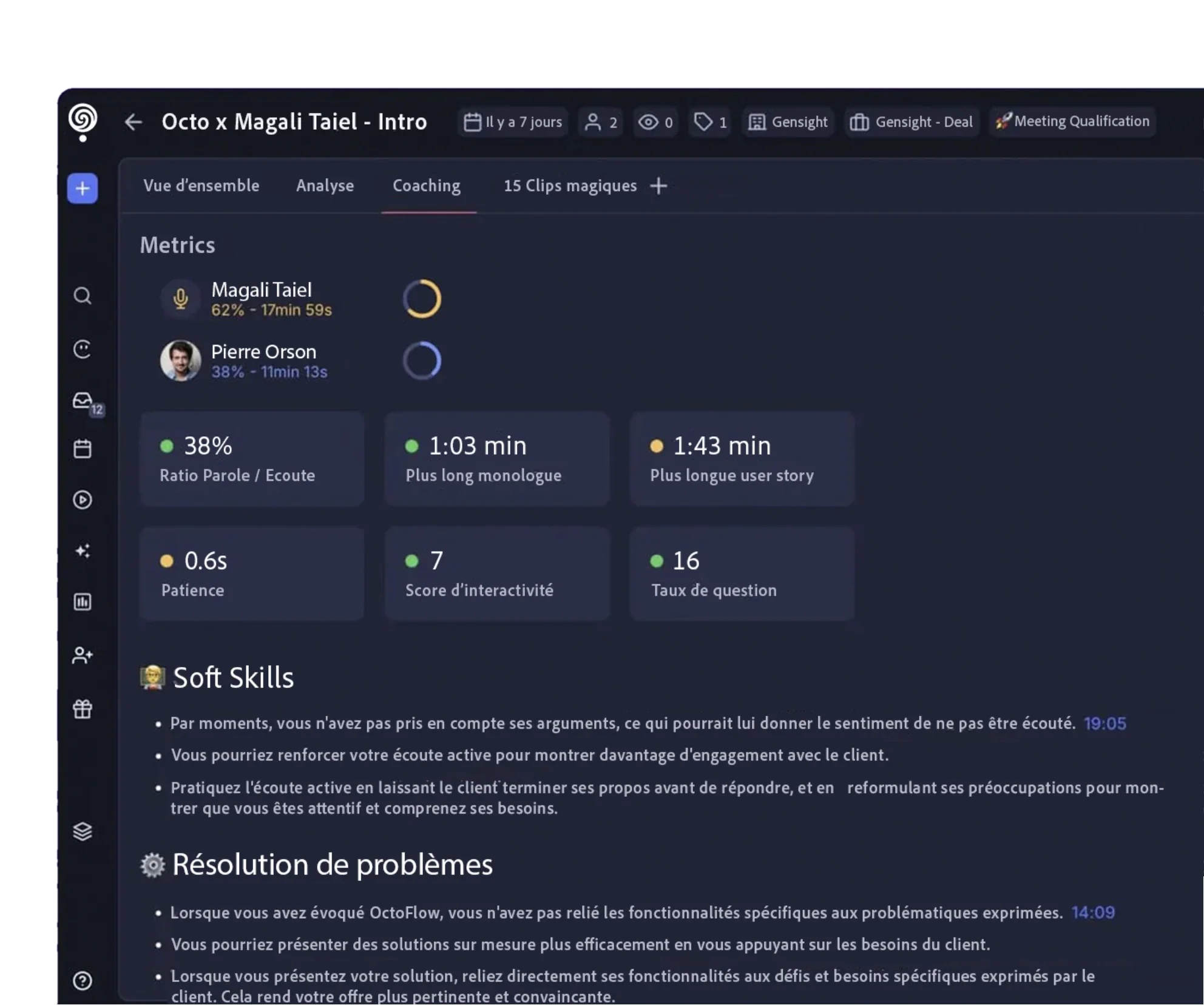Image resolution: width=1204 pixels, height=1005 pixels.
Task: Click the Metrics section heading
Action: 178,245
